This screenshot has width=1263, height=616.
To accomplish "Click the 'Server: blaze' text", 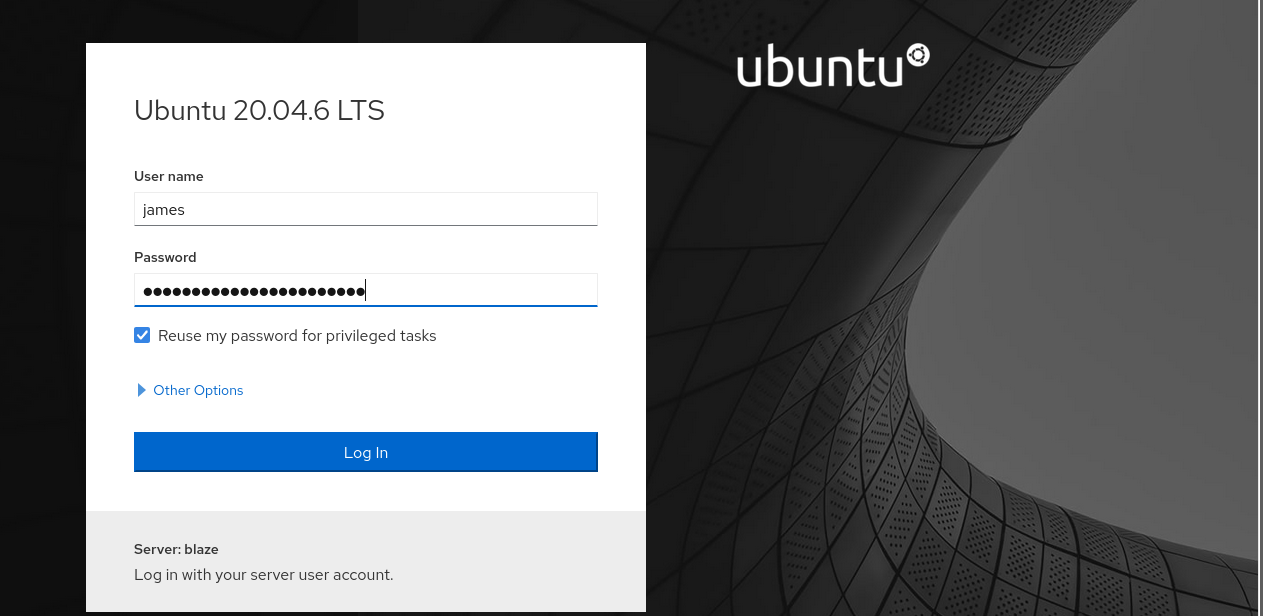I will [176, 549].
